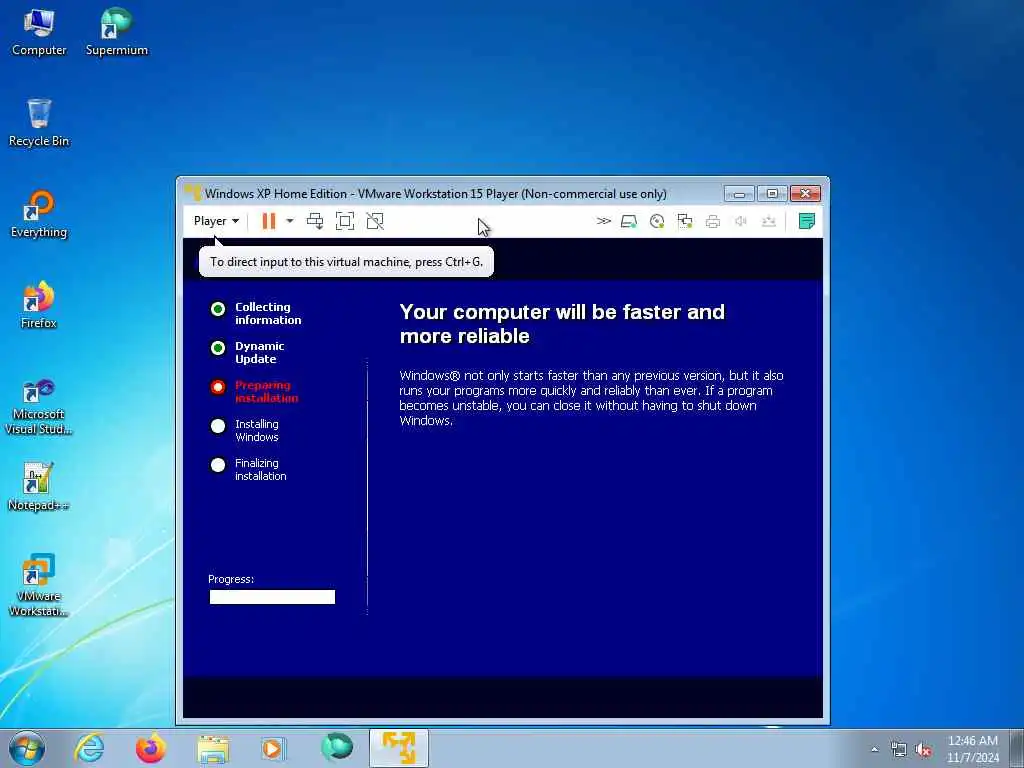Enter full screen mode
Viewport: 1024px width, 768px height.
tap(345, 221)
